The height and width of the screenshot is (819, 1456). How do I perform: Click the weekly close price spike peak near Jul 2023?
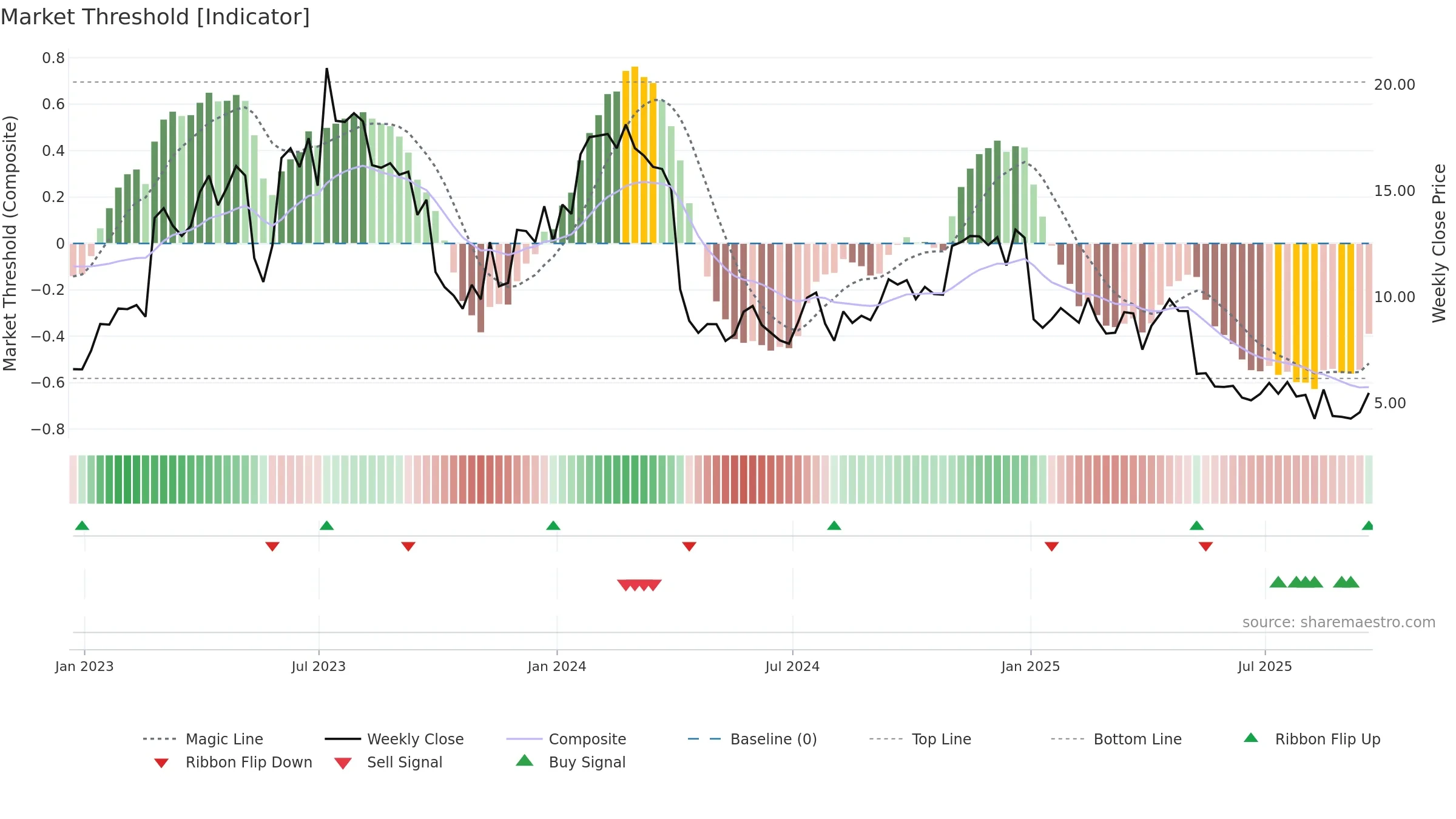pyautogui.click(x=327, y=69)
